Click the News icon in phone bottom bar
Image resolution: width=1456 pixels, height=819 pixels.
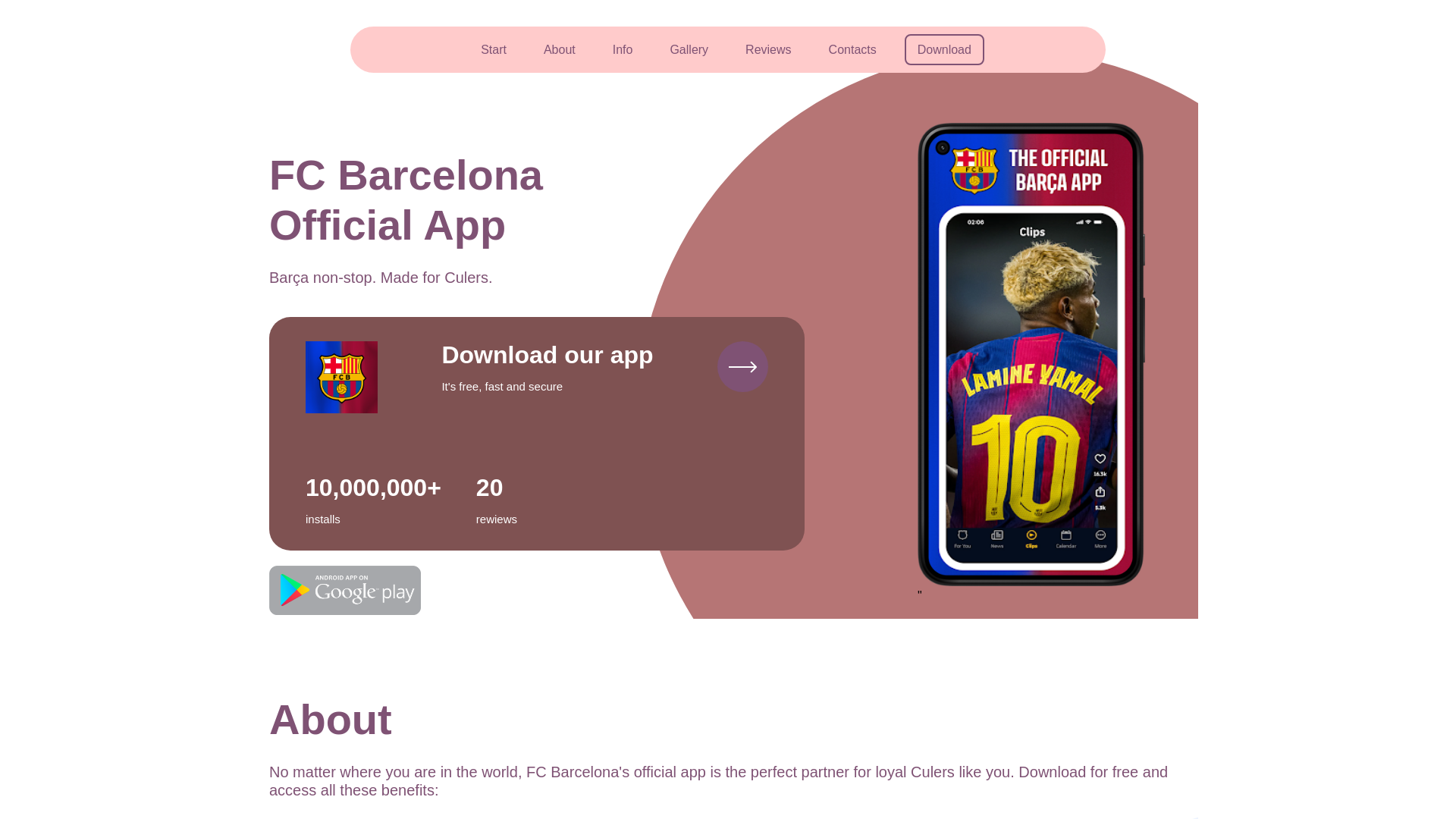coord(997,535)
